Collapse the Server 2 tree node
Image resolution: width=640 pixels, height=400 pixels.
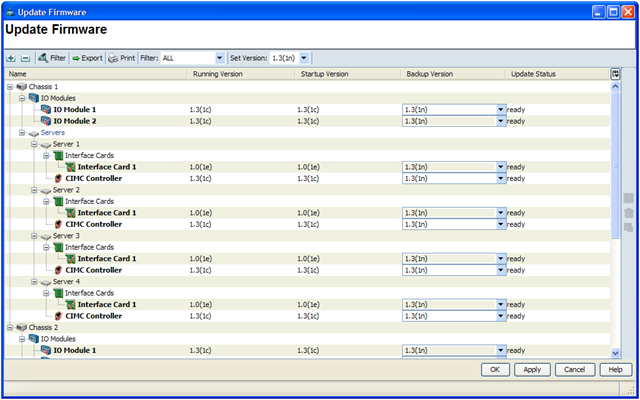33,190
